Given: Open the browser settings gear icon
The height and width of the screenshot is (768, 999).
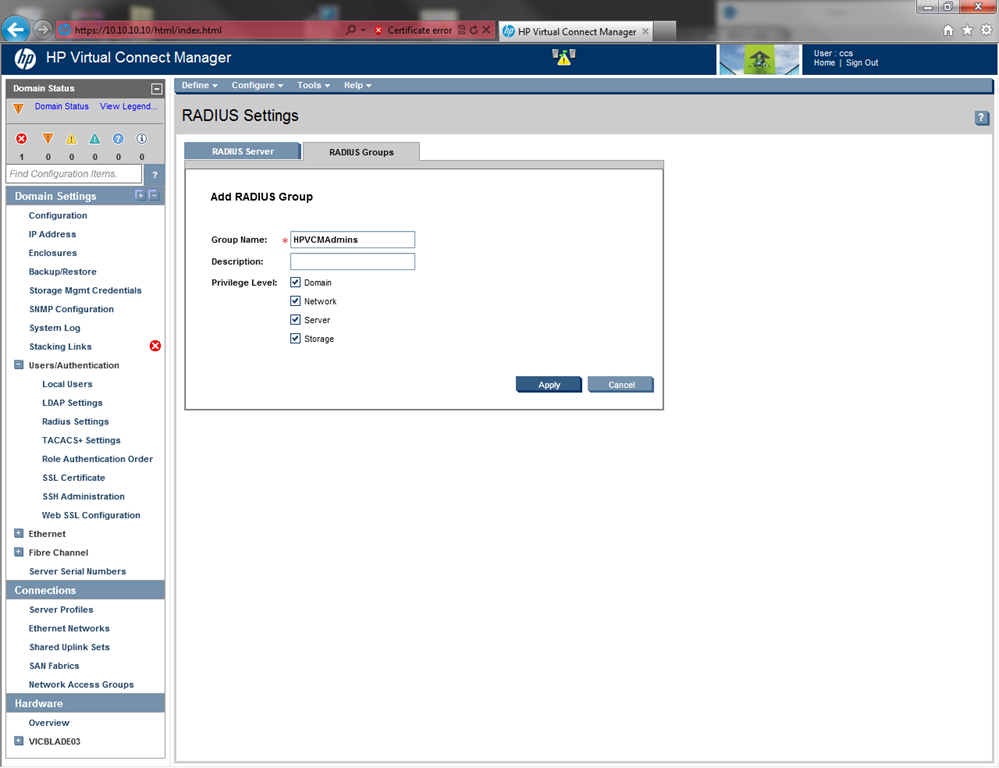Looking at the screenshot, I should pos(986,30).
